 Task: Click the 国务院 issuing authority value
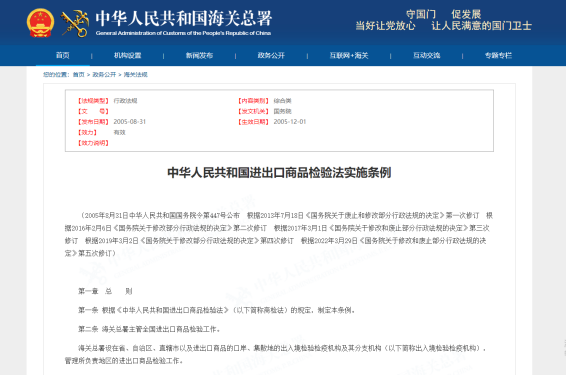click(x=282, y=111)
